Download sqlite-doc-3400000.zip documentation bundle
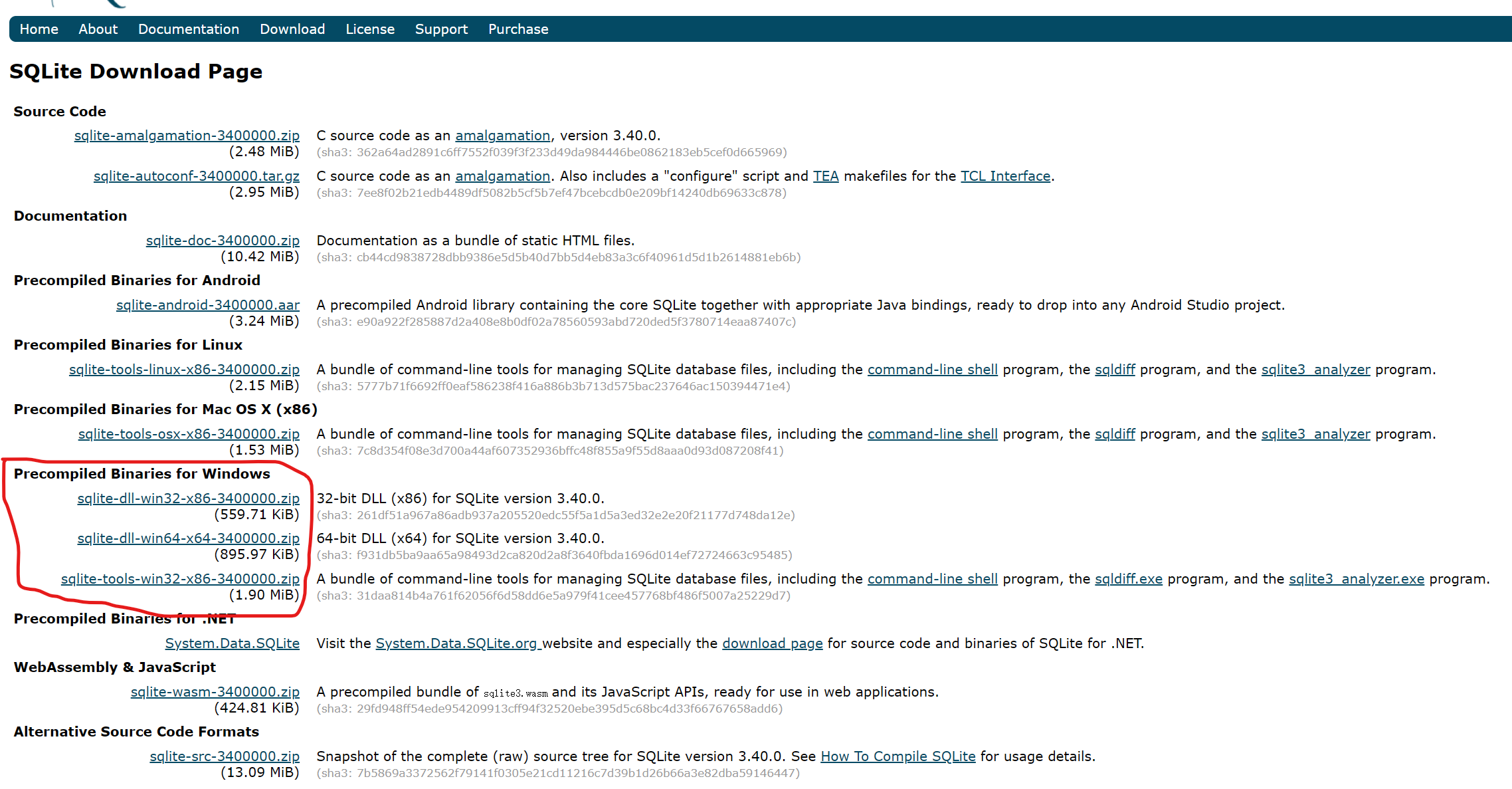The image size is (1512, 789). (x=223, y=241)
